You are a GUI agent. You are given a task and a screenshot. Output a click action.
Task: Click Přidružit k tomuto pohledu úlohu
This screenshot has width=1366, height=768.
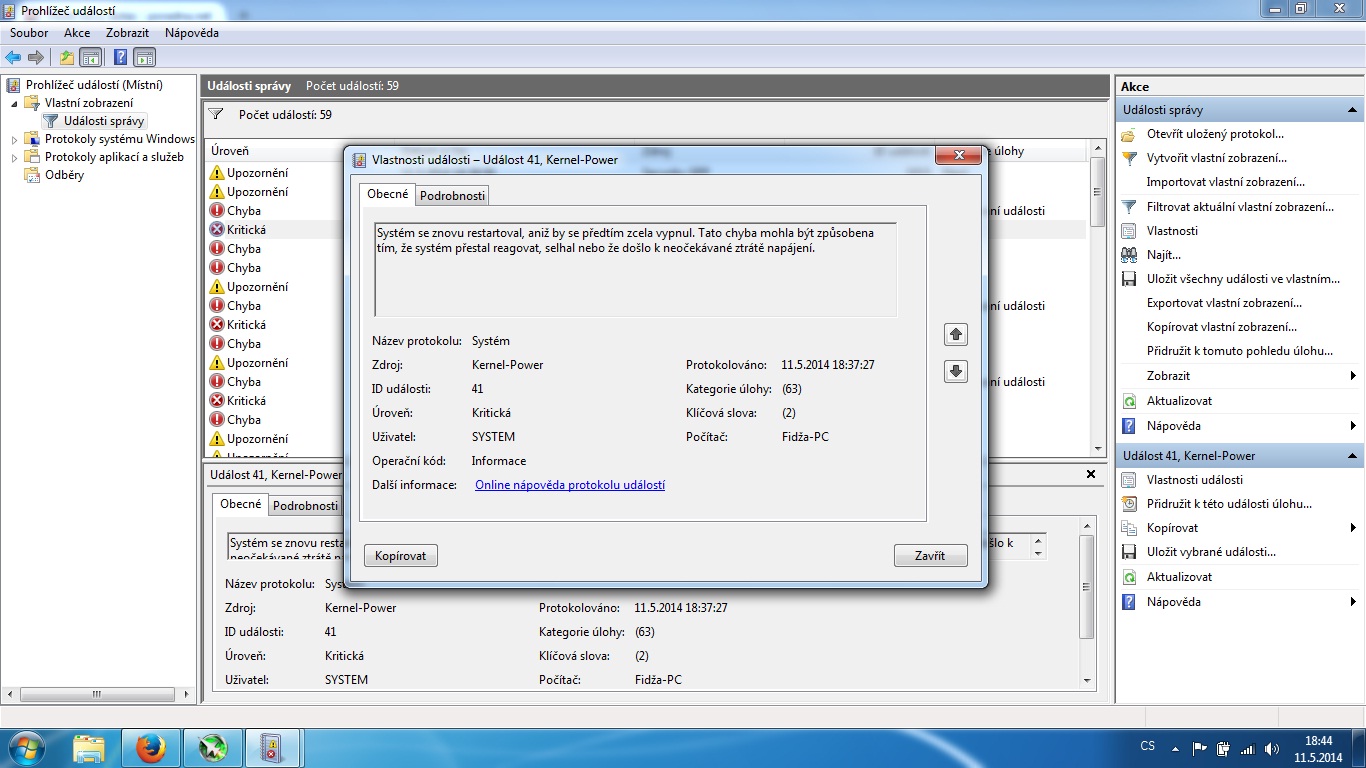1240,351
